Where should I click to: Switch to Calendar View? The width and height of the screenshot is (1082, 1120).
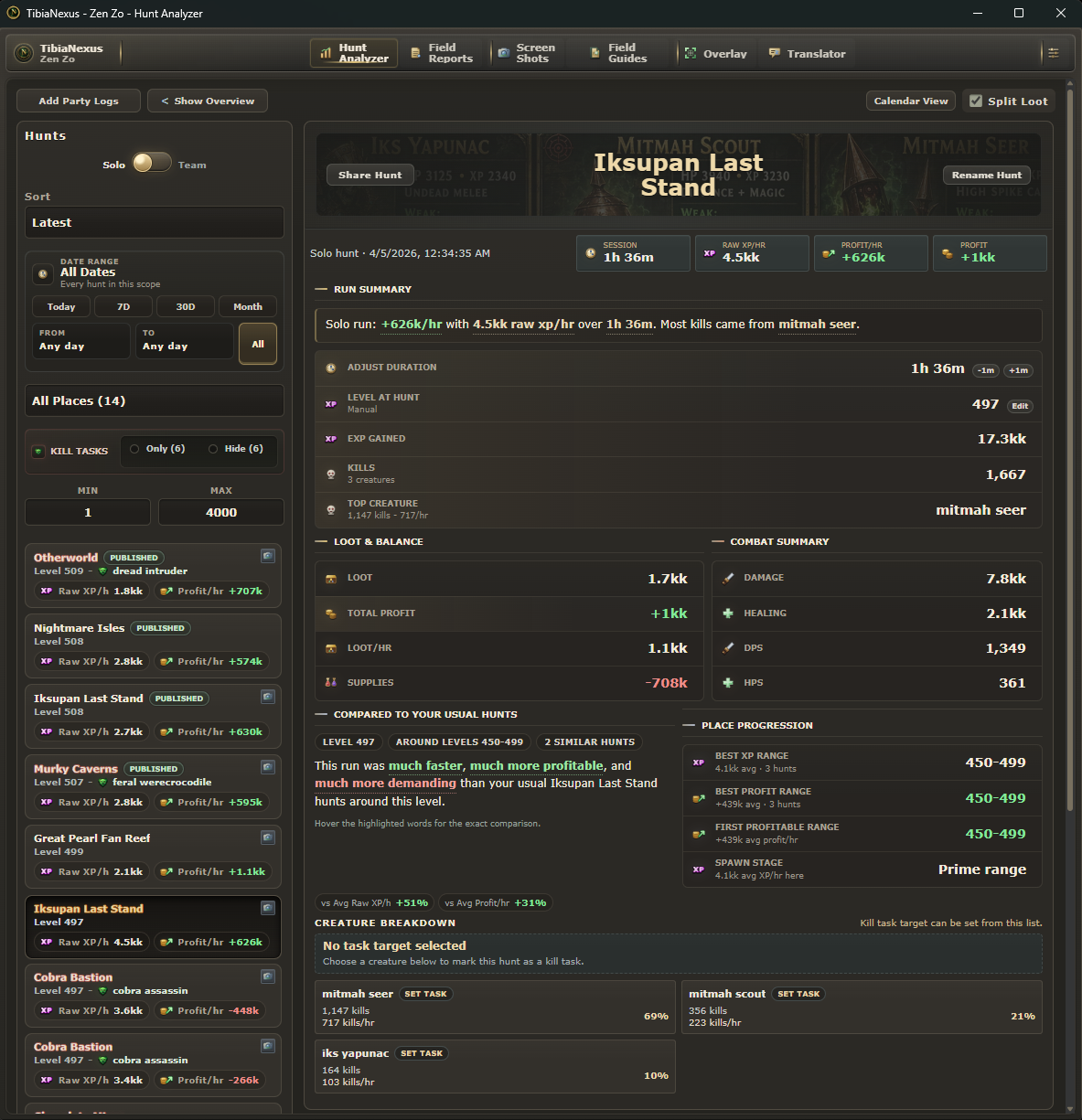pos(911,101)
